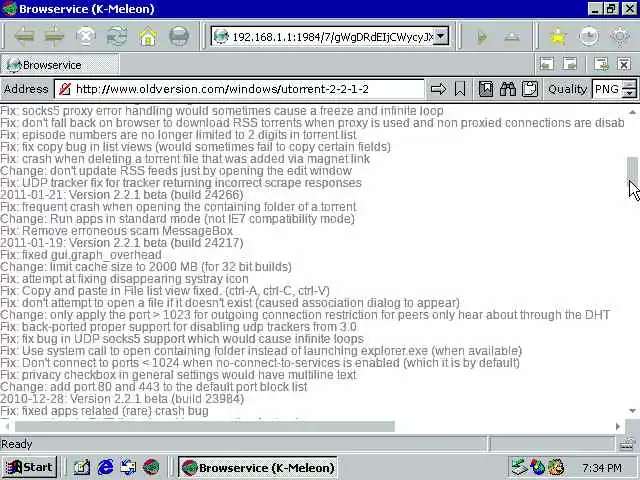Open the Windows Start menu

click(x=29, y=467)
